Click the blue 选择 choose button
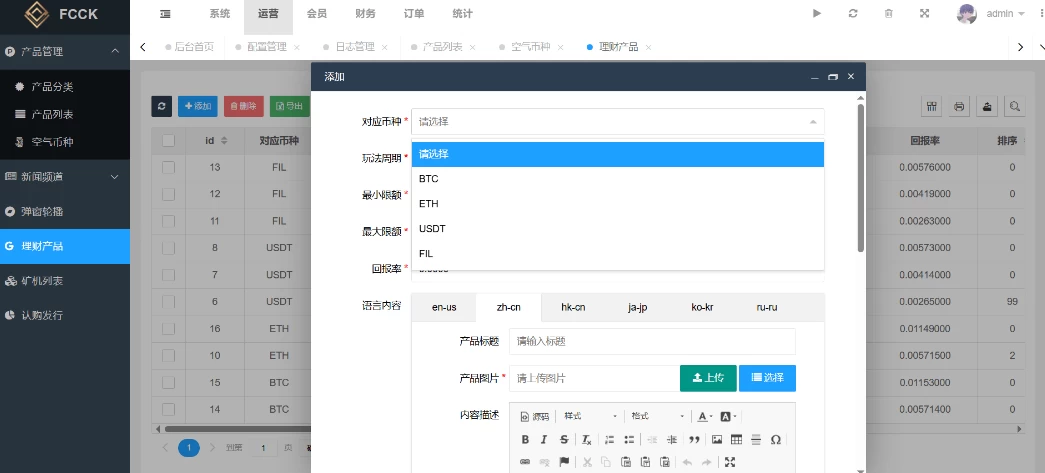The image size is (1045, 473). click(x=767, y=378)
